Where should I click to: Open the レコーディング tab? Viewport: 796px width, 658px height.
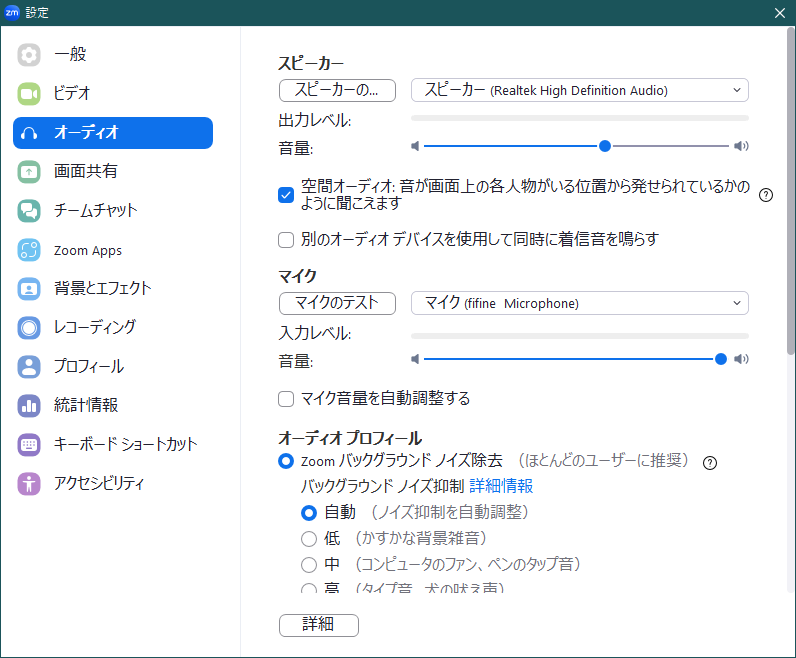point(113,327)
